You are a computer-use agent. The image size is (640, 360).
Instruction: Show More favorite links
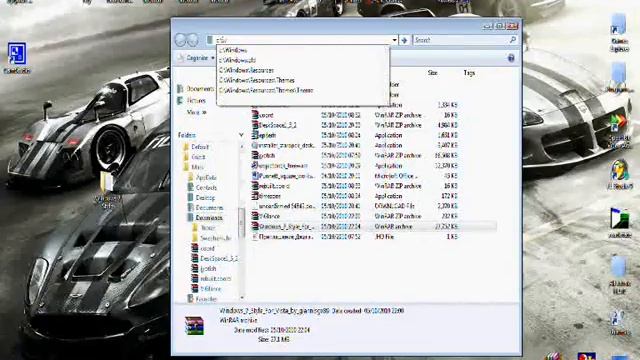[x=196, y=112]
